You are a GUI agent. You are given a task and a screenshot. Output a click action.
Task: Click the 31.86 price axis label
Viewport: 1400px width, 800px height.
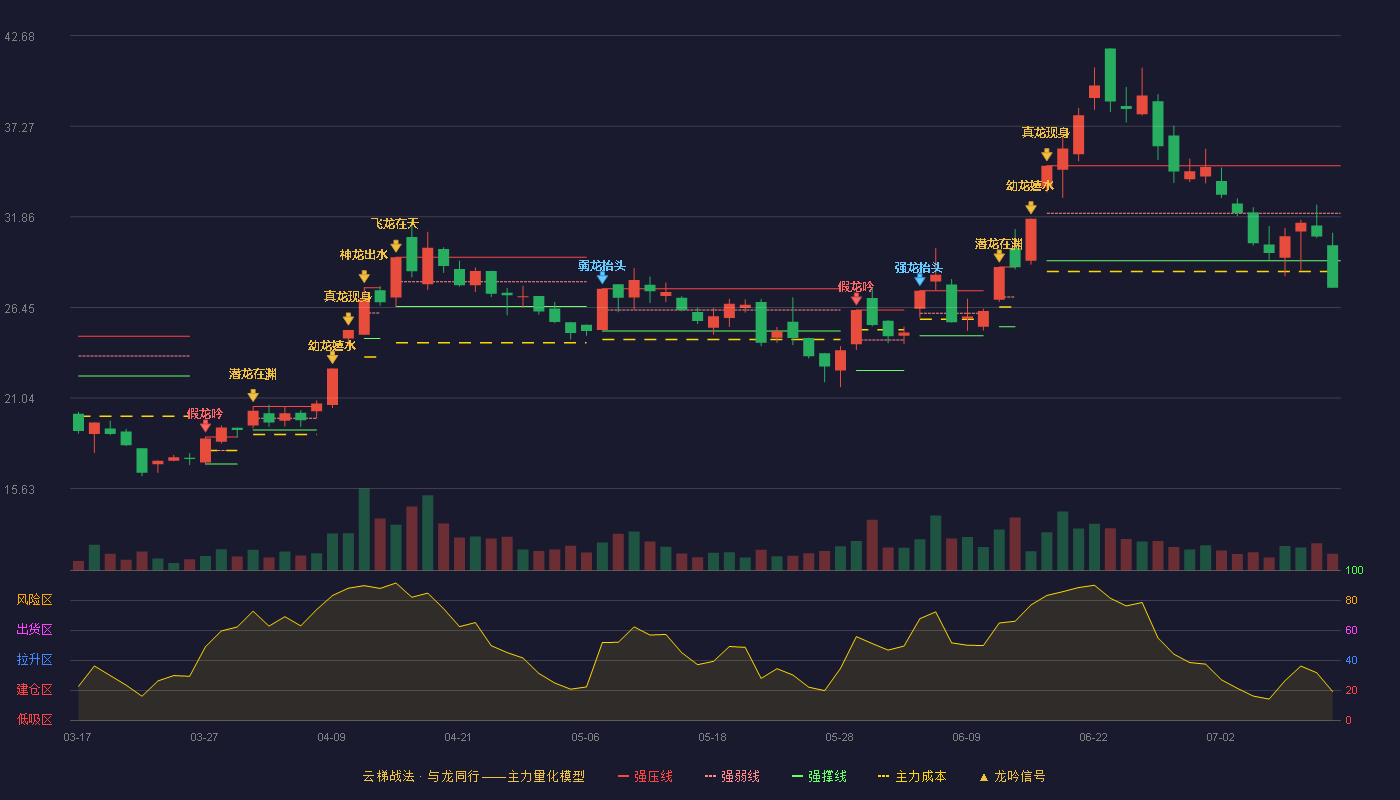click(20, 218)
